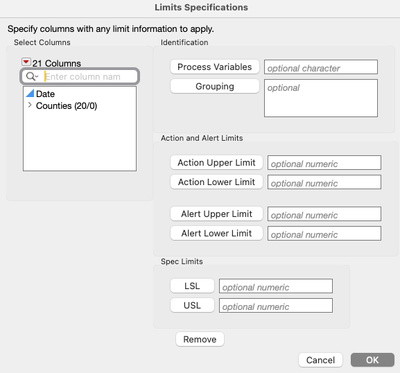Select the Grouping optional list box
The height and width of the screenshot is (373, 400).
pos(321,98)
